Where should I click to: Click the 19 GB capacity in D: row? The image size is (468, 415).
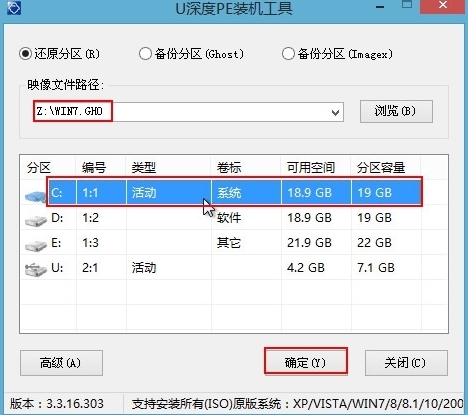[374, 218]
